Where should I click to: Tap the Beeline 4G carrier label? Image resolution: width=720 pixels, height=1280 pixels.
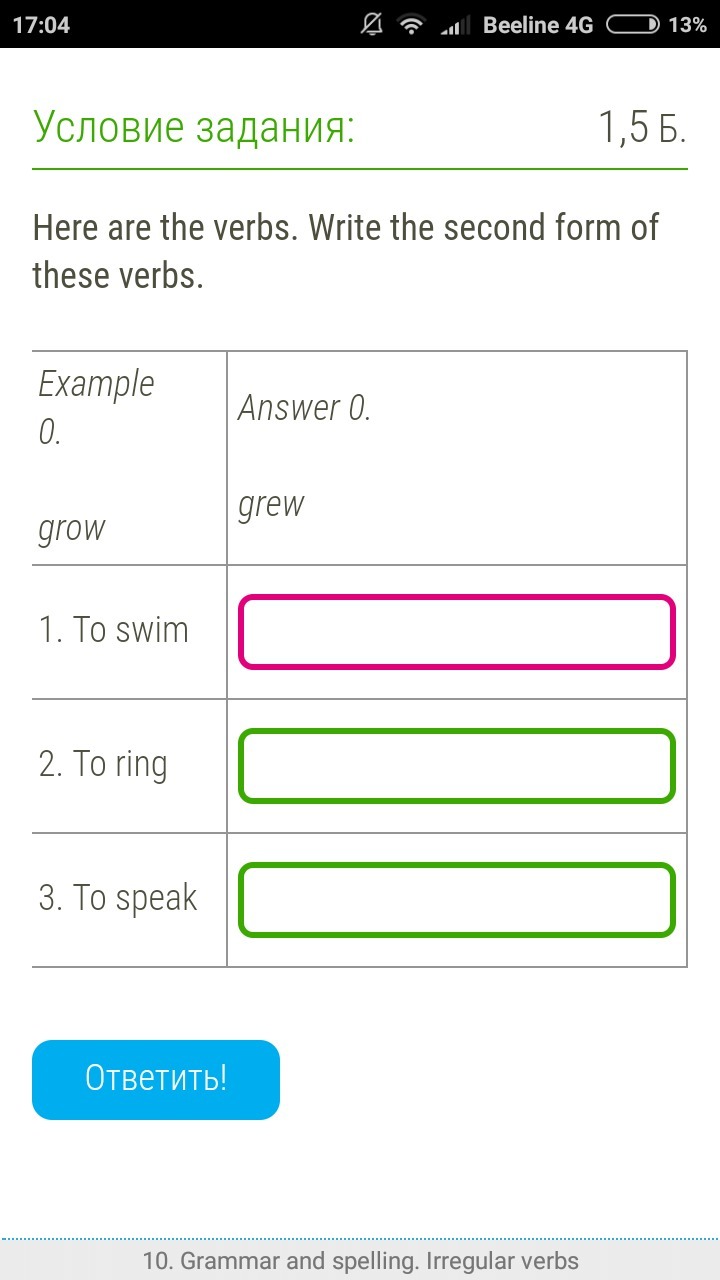click(538, 25)
